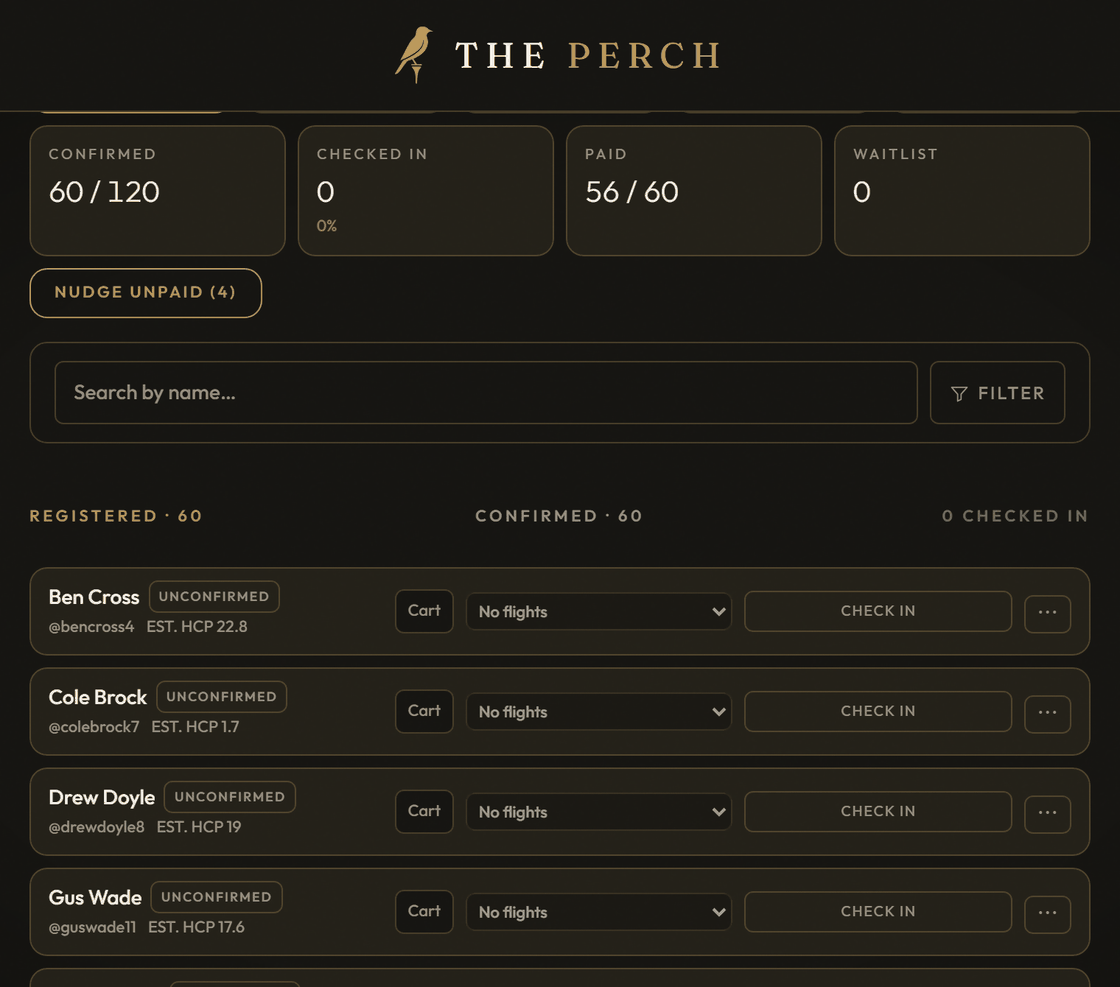Expand flights dropdown for Gus Wade

pyautogui.click(x=599, y=911)
